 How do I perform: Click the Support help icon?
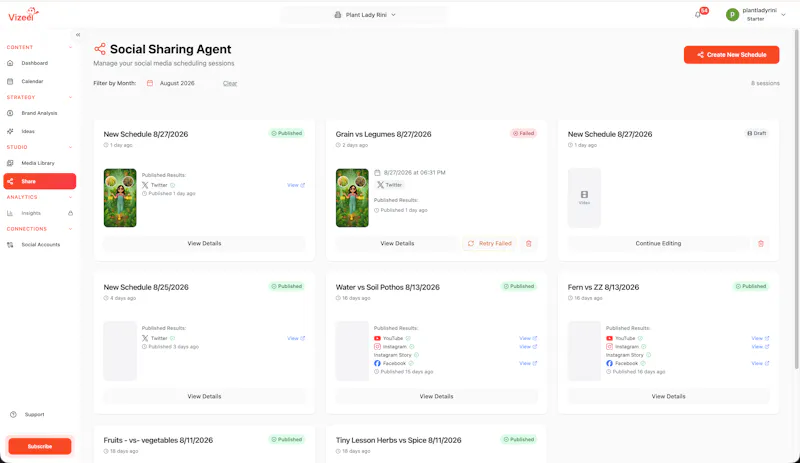click(13, 415)
